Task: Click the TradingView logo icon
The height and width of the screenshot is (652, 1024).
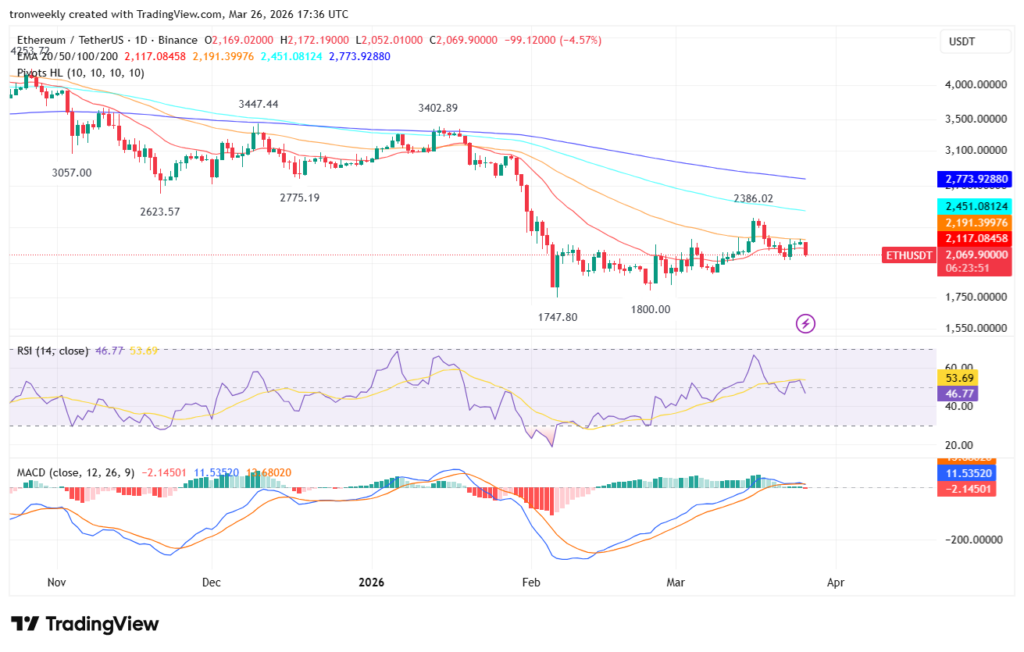Action: (25, 624)
